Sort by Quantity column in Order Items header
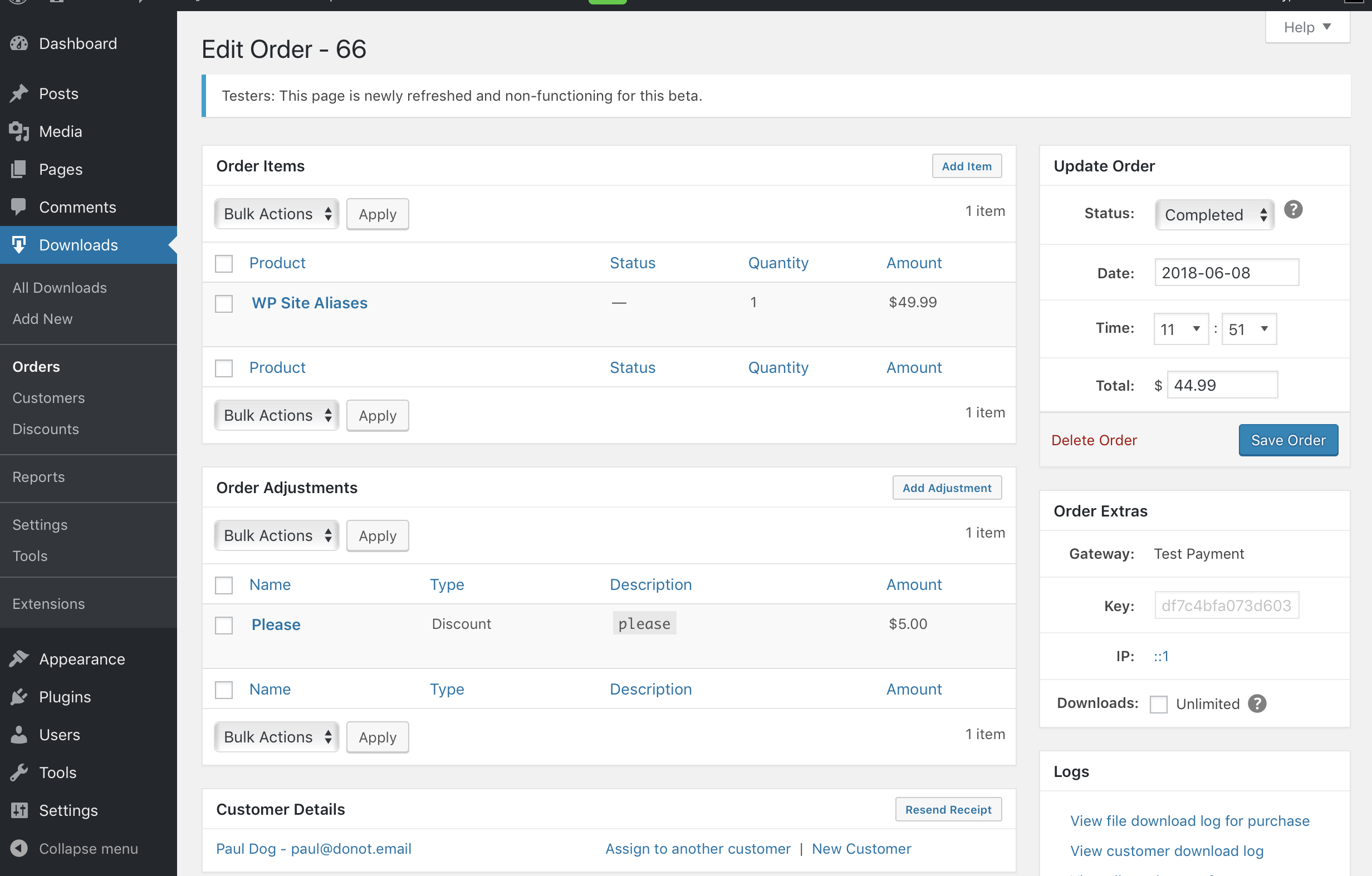The height and width of the screenshot is (876, 1372). pyautogui.click(x=778, y=263)
